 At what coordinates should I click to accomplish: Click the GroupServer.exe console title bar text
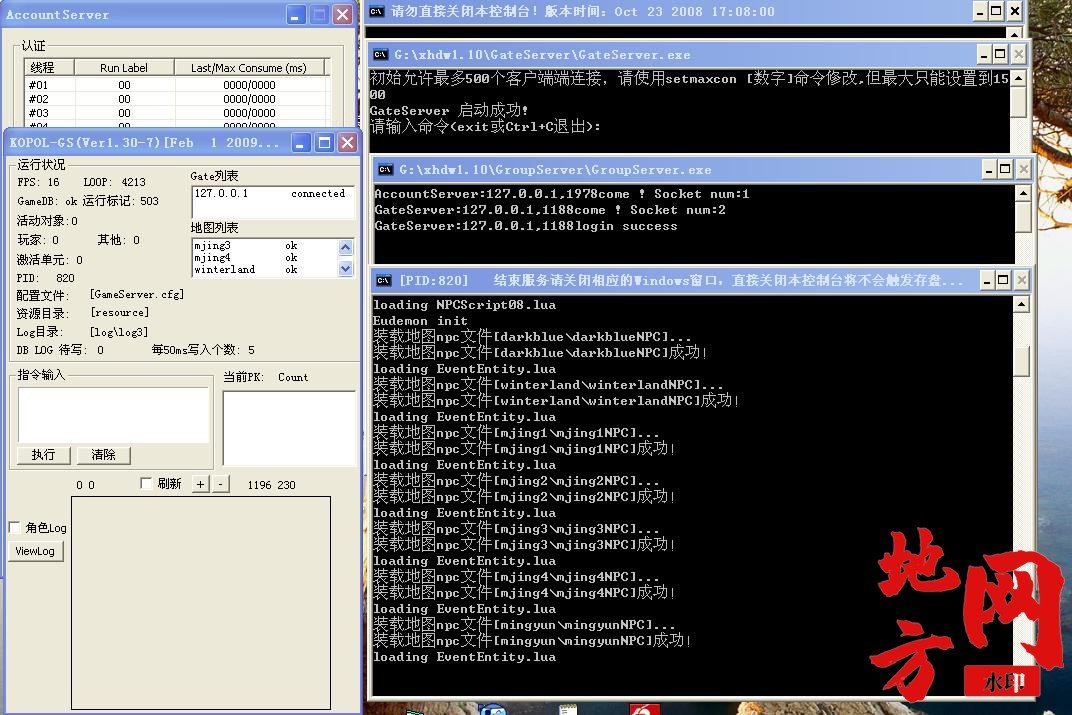tap(555, 170)
